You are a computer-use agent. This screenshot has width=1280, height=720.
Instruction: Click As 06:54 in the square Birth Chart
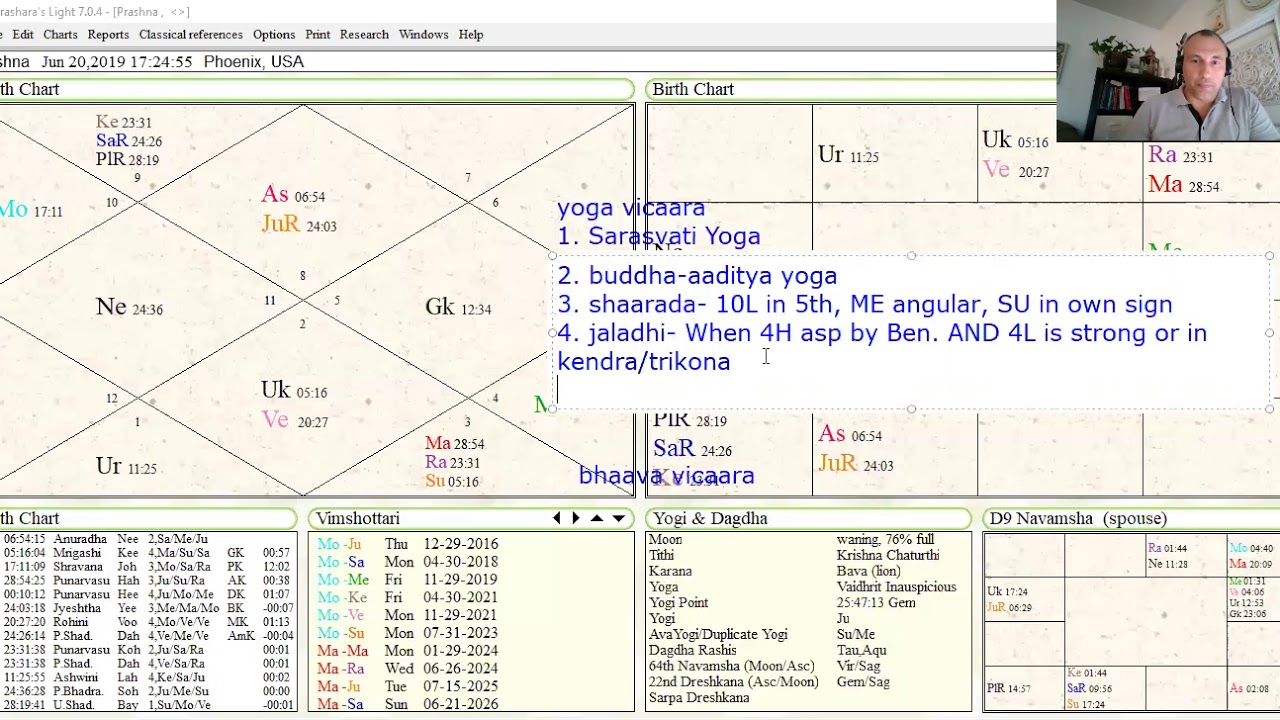pos(850,435)
